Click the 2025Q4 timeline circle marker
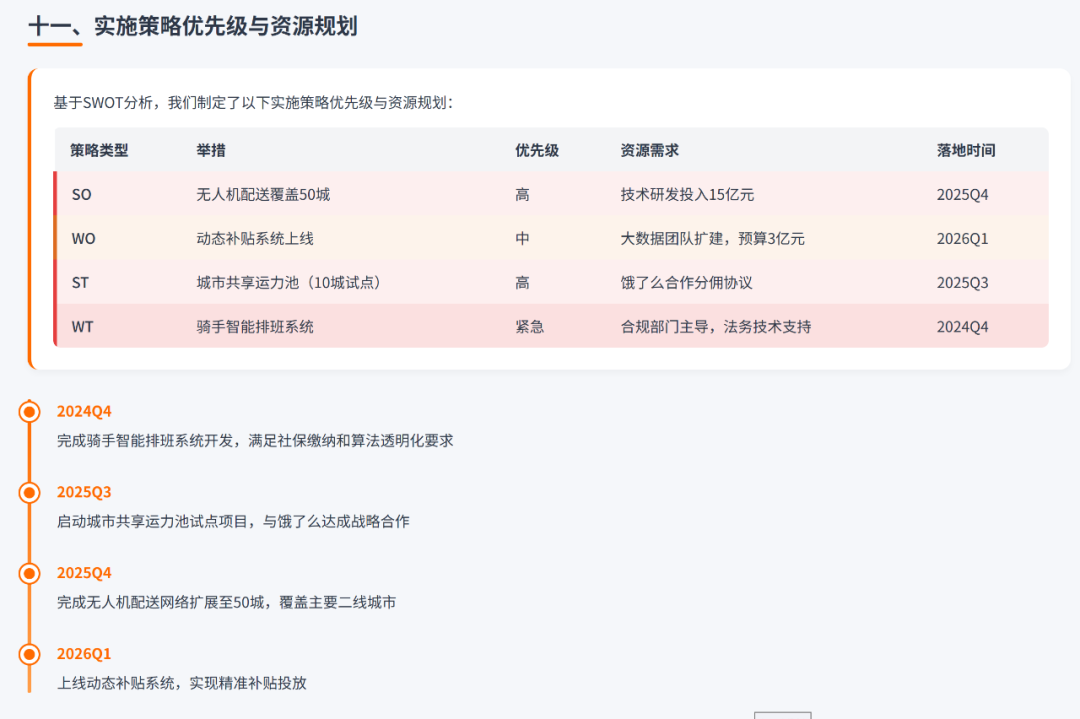1080x719 pixels. pyautogui.click(x=31, y=572)
